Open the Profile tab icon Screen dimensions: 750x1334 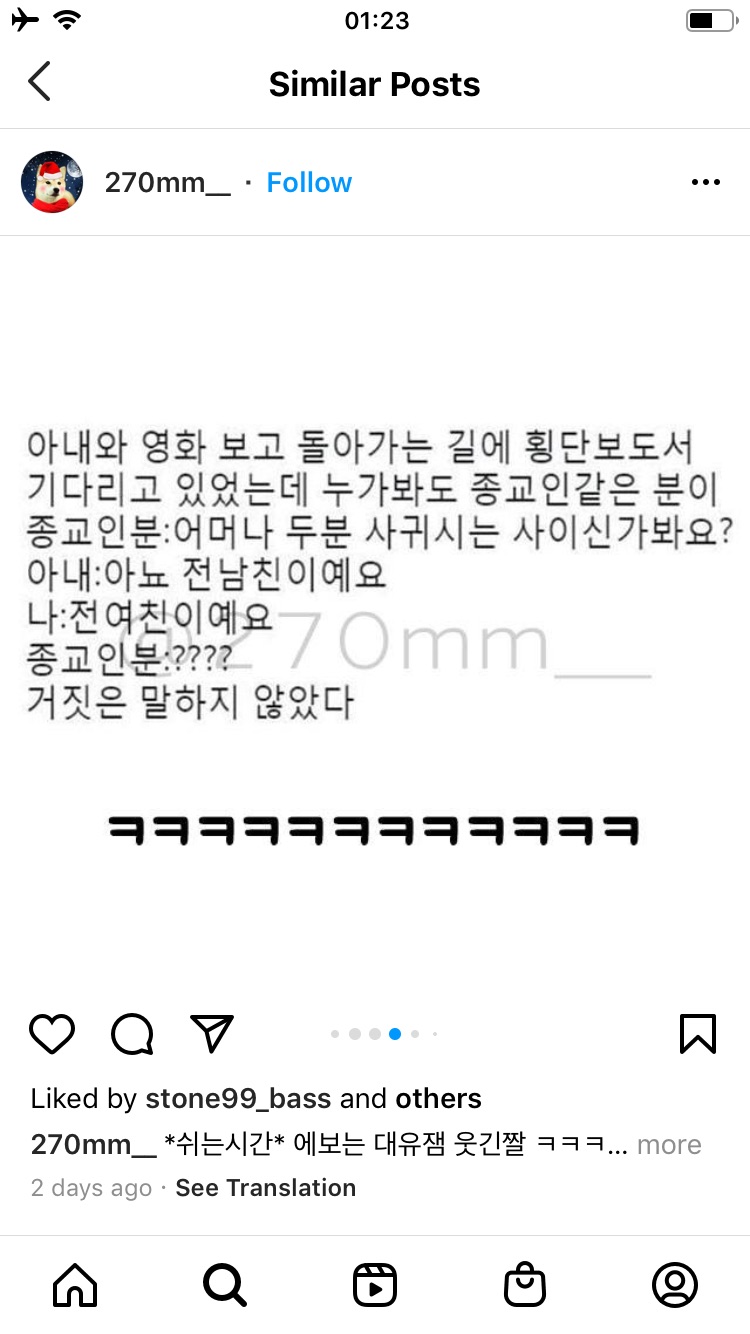pos(675,1285)
